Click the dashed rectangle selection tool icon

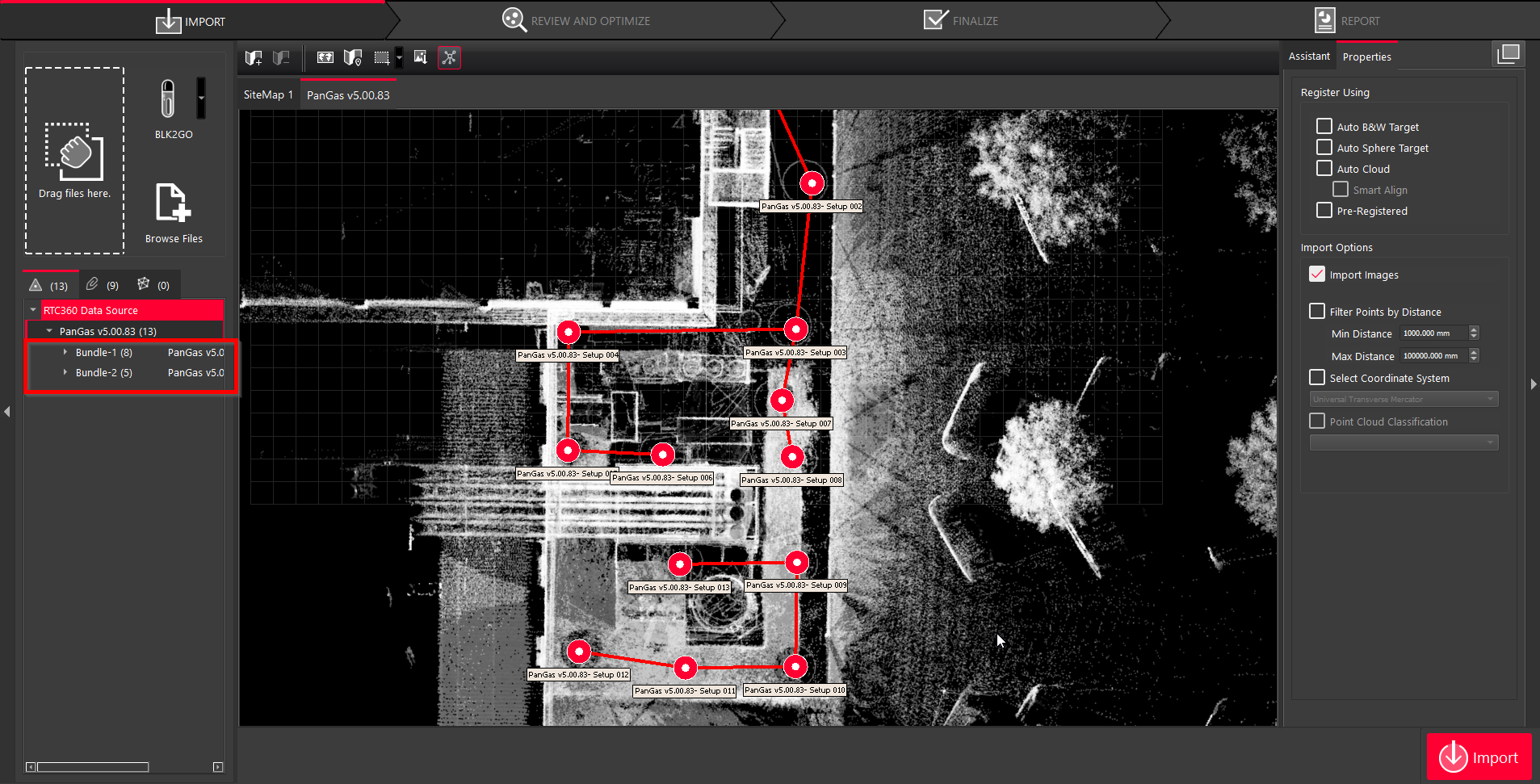point(381,57)
